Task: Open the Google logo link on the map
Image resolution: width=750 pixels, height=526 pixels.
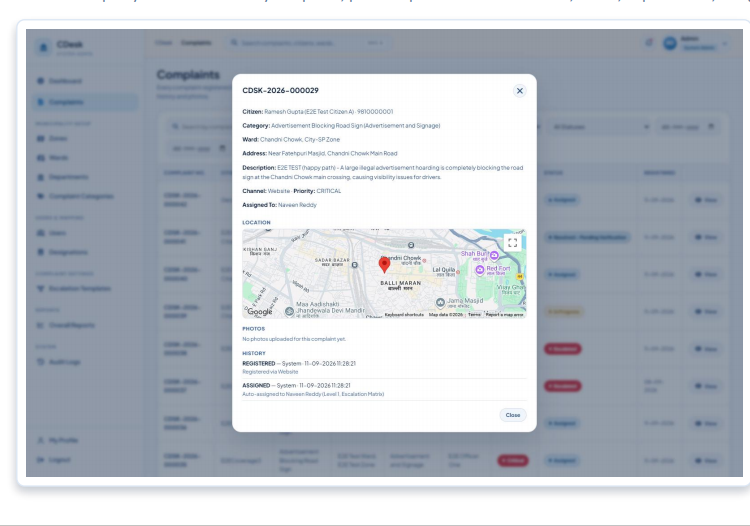Action: click(x=260, y=312)
